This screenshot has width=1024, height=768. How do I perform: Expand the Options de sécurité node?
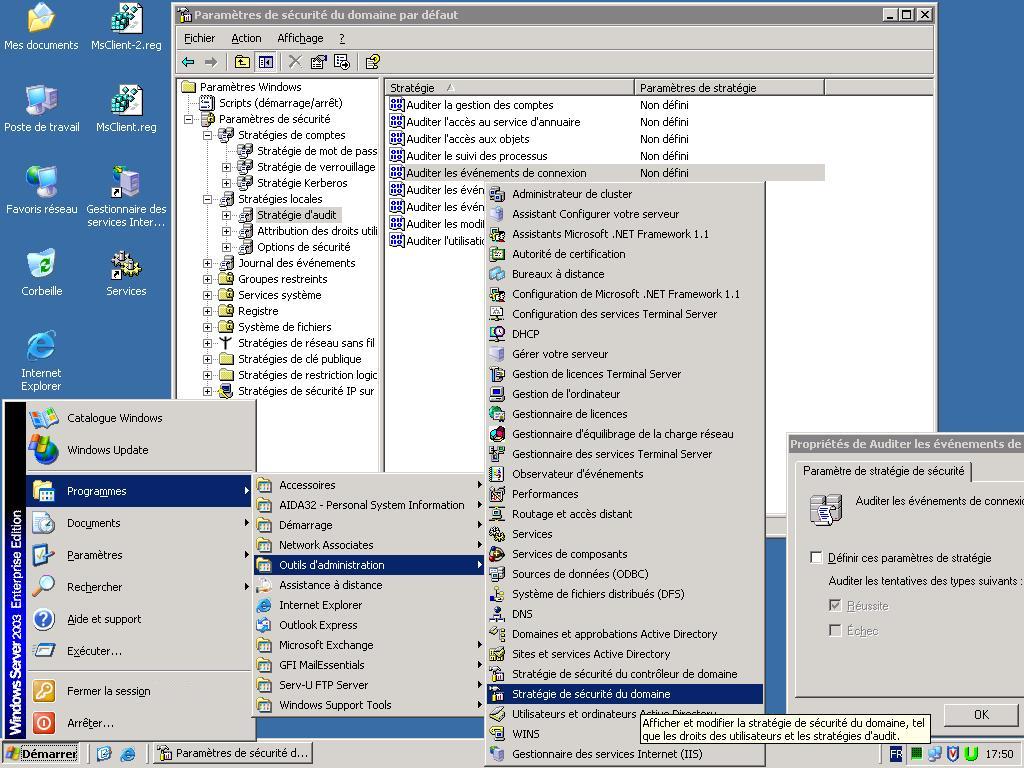(x=227, y=248)
